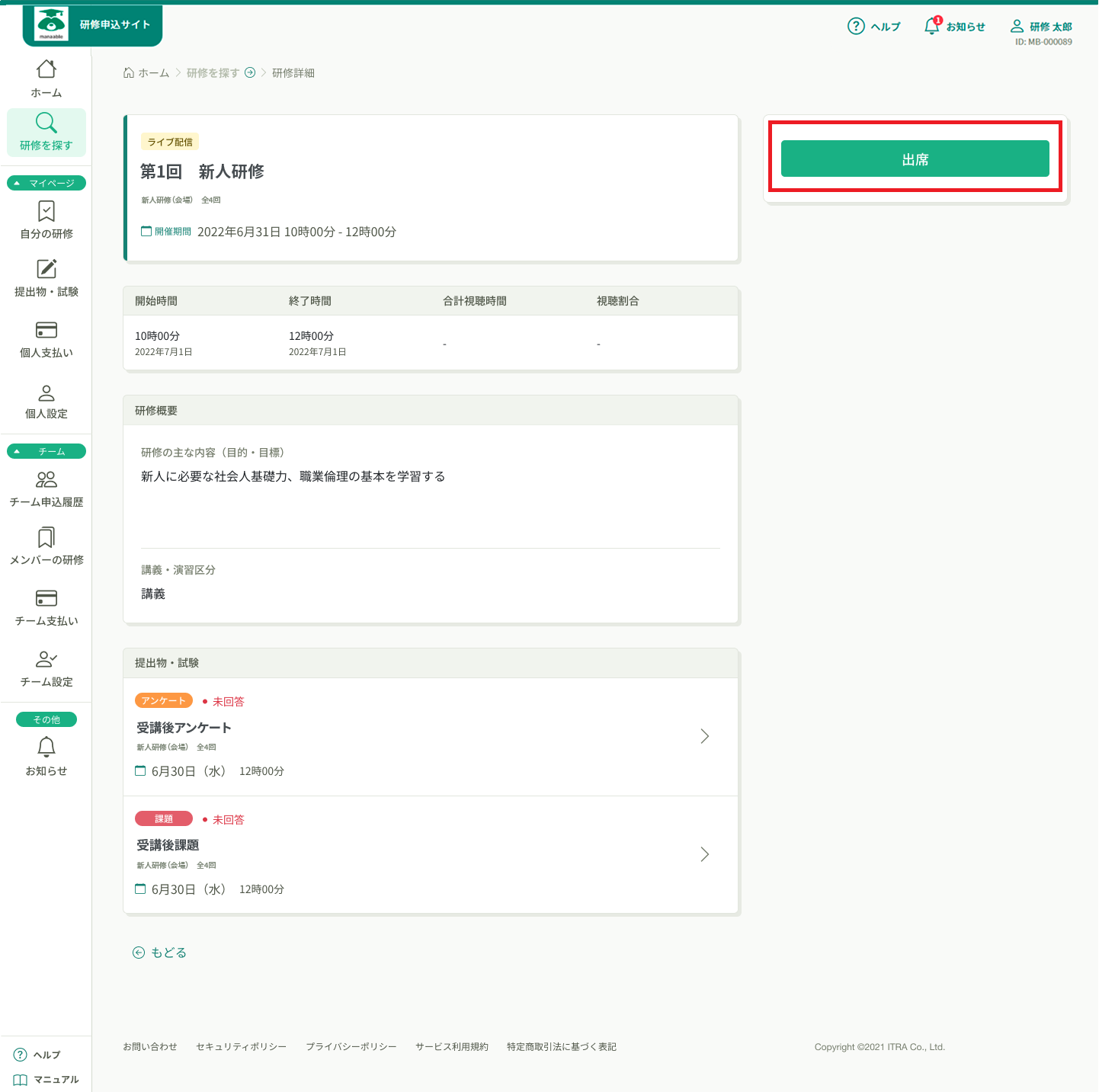
Task: Open チーム申込履歴 group icon
Action: [46, 479]
